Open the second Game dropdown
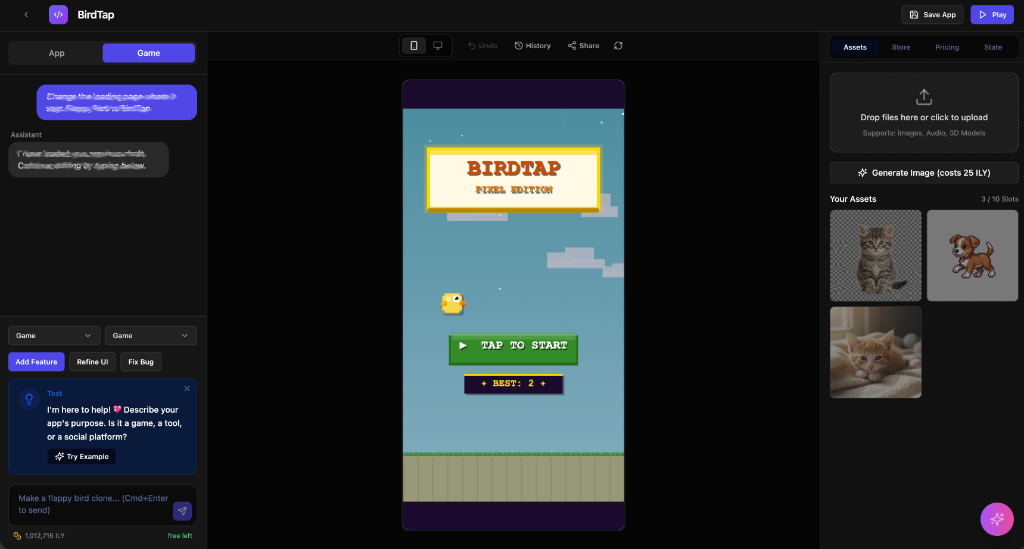Viewport: 1024px width, 549px height. [150, 336]
